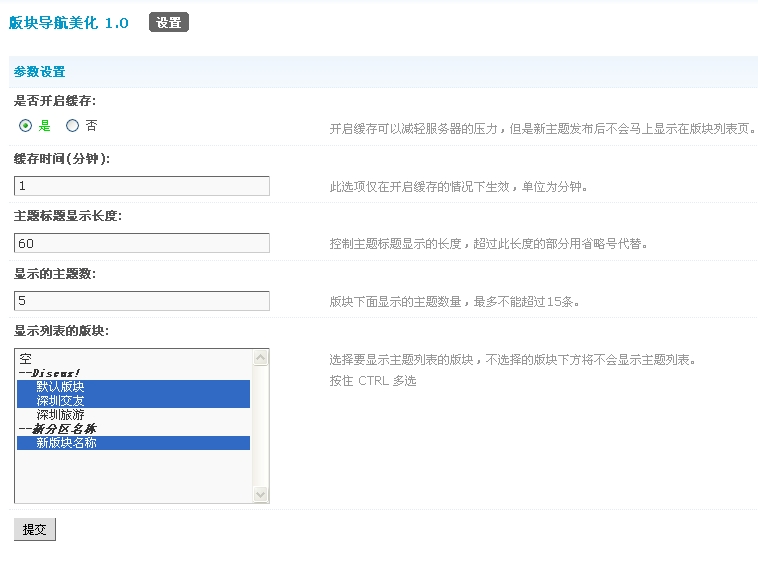Click the 缓存时间 input field

coord(142,185)
